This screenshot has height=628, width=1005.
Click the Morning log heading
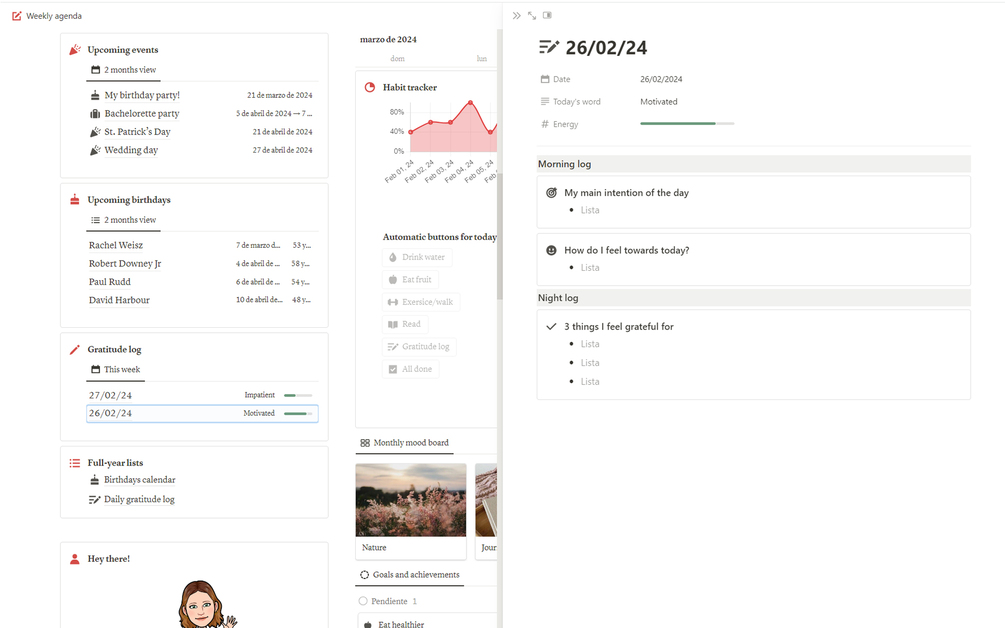564,164
